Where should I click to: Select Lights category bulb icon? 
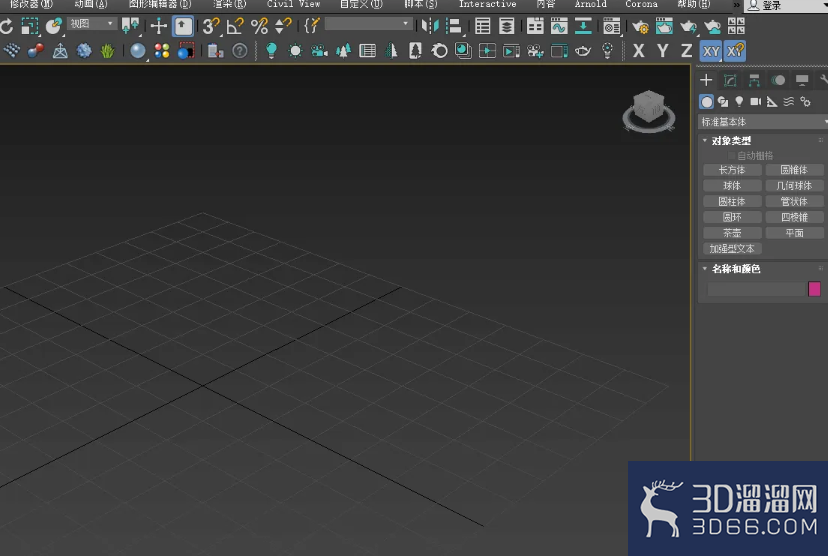coord(739,101)
